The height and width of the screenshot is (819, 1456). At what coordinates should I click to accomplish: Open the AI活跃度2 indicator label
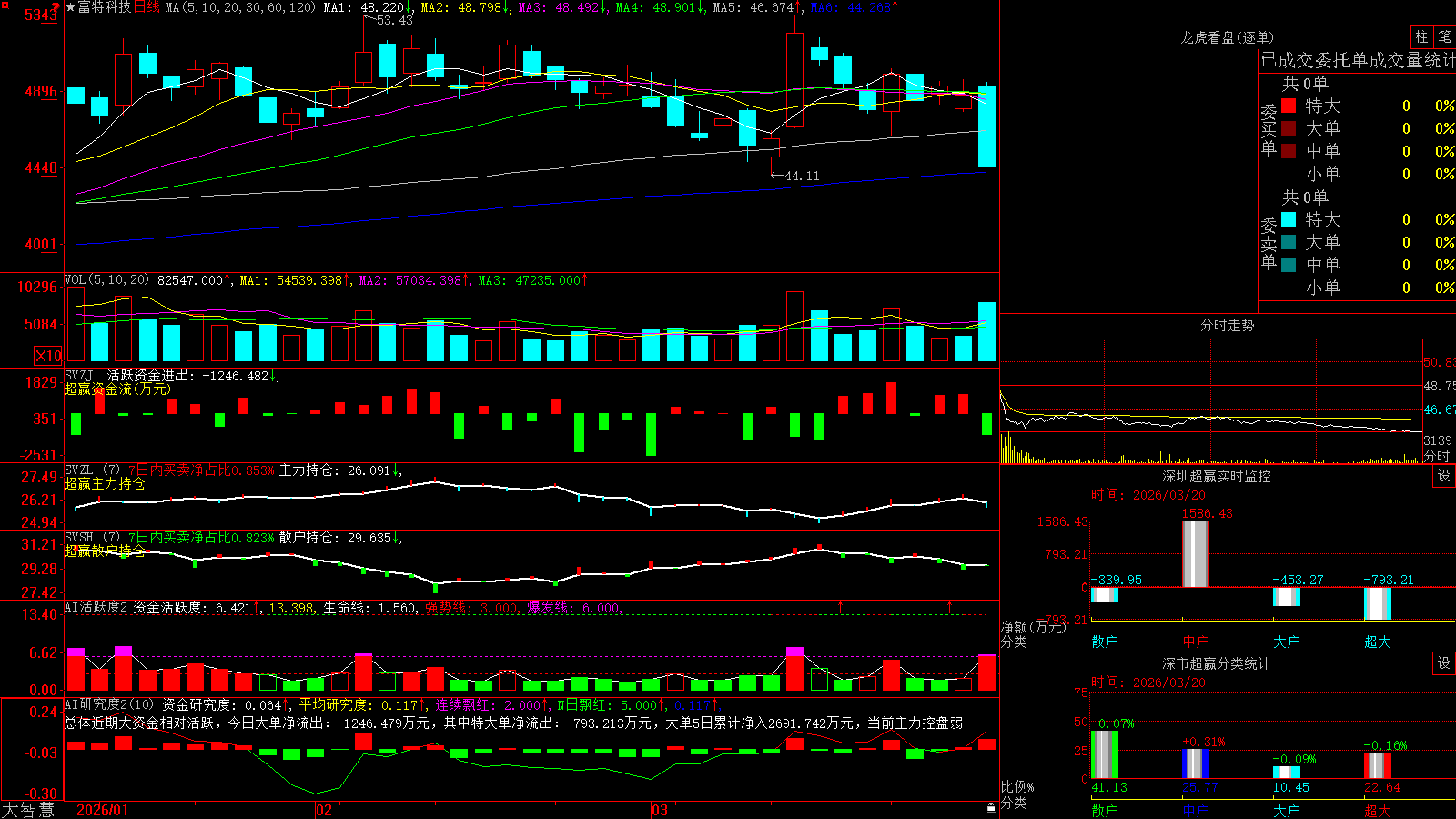pyautogui.click(x=96, y=608)
